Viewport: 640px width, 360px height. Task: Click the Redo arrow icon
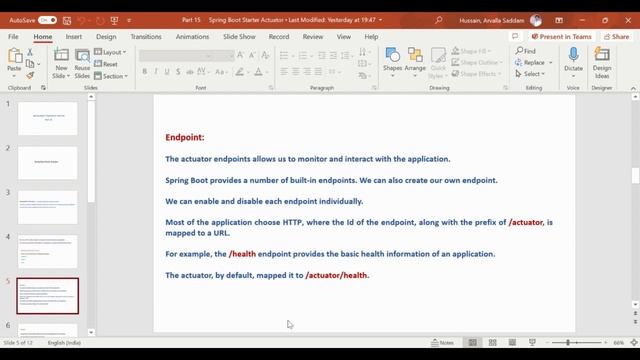100,20
